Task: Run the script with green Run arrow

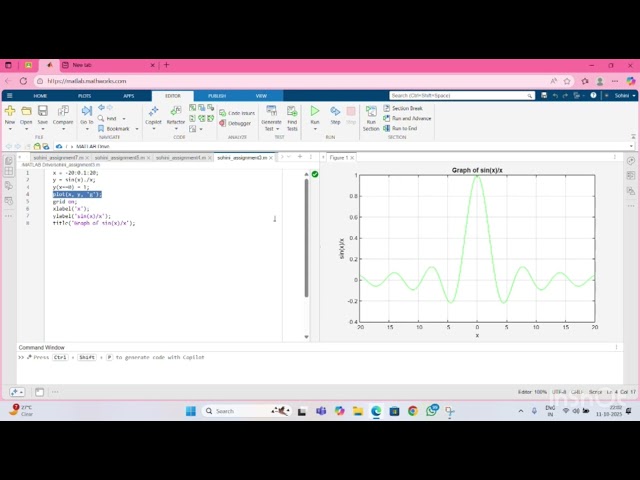Action: 315,111
